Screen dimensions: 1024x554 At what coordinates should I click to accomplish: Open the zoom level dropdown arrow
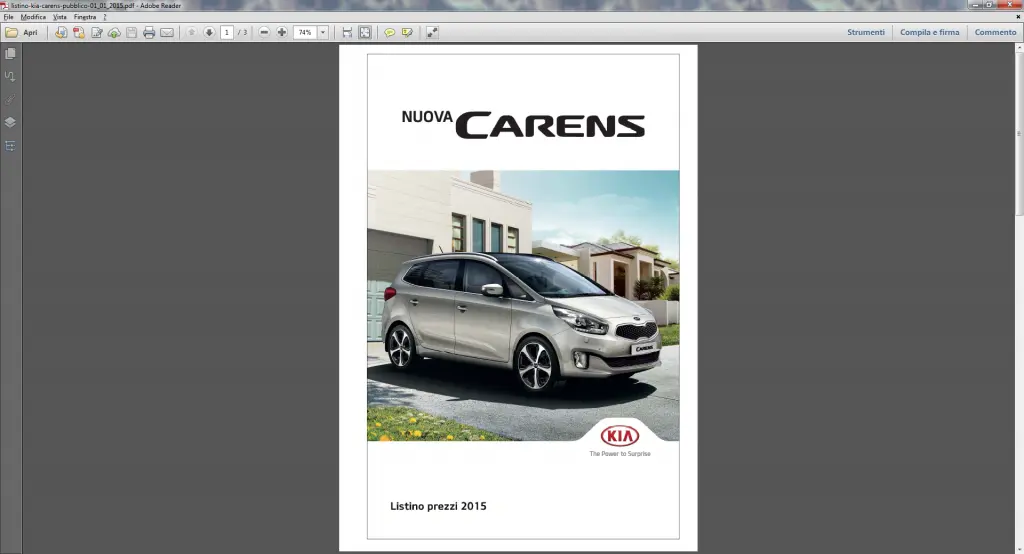323,32
